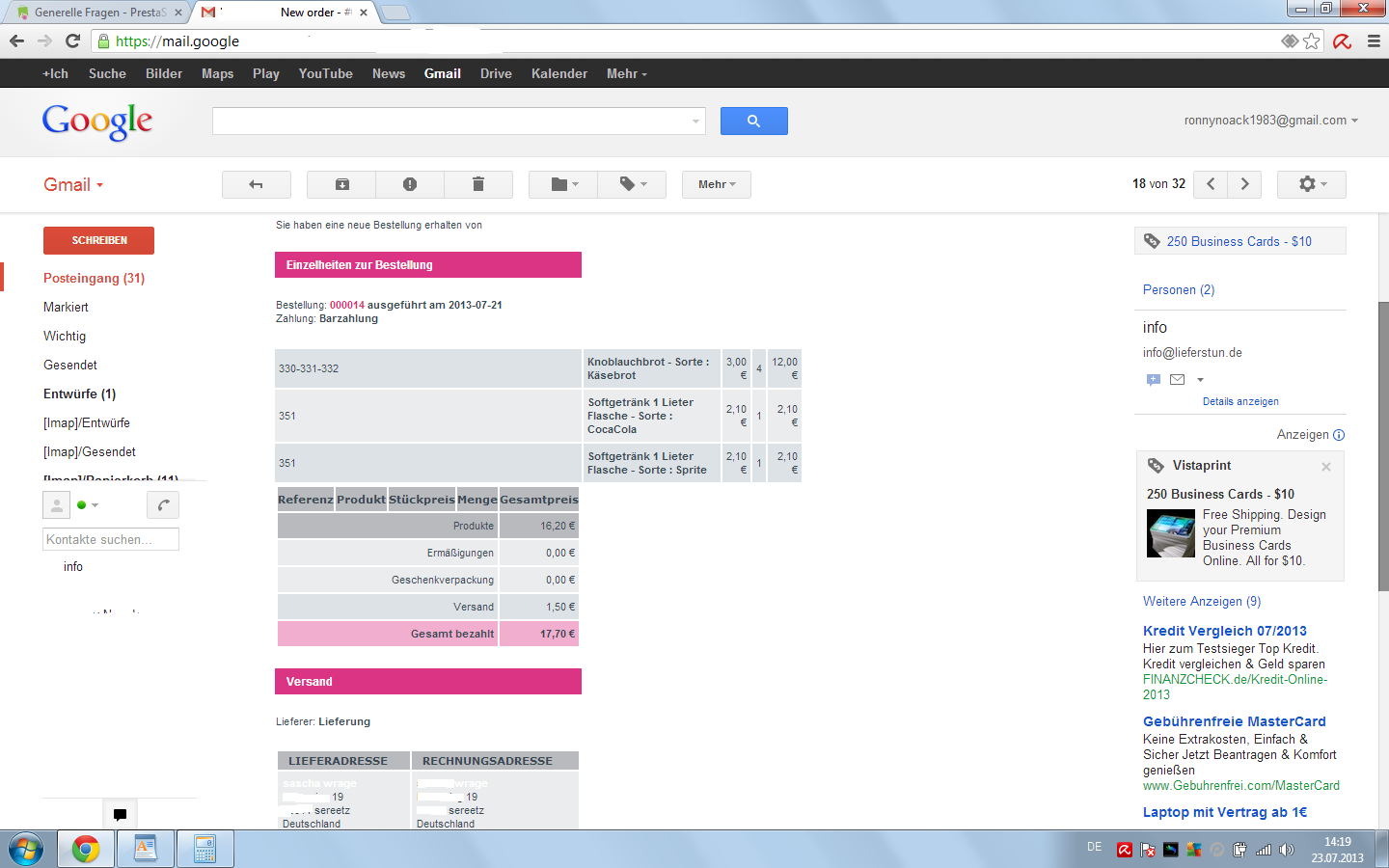Dismiss the Vistaprint ad
Screen dimensions: 1389x868
click(x=1326, y=467)
